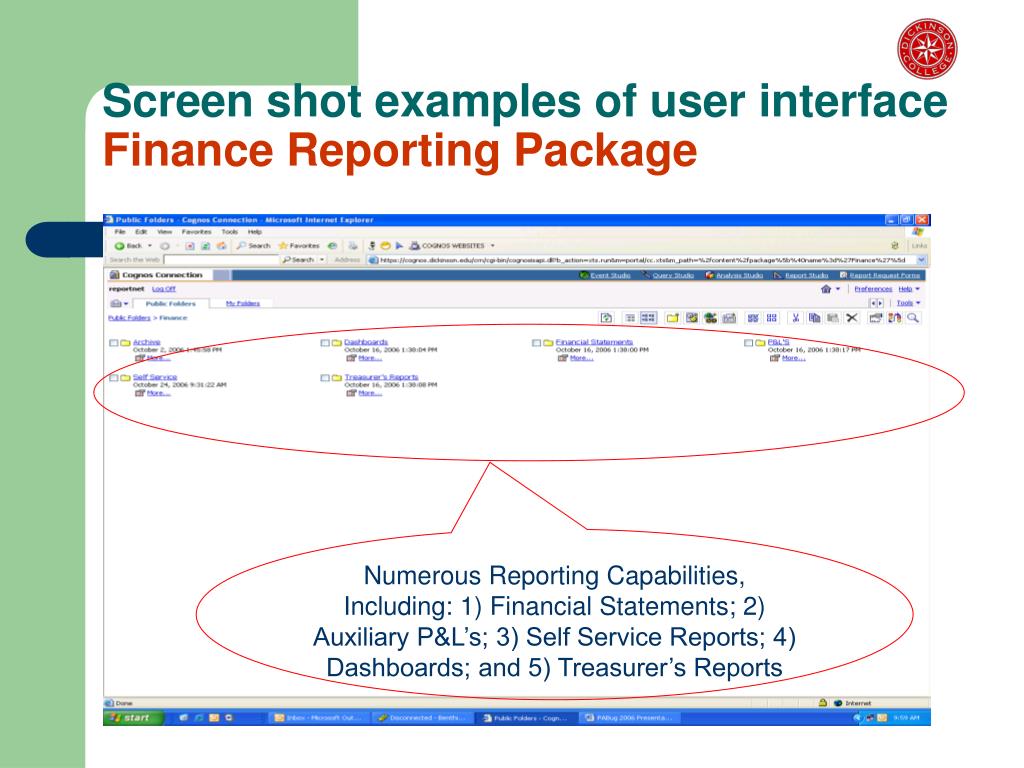Click the browser Stop icon

(189, 246)
